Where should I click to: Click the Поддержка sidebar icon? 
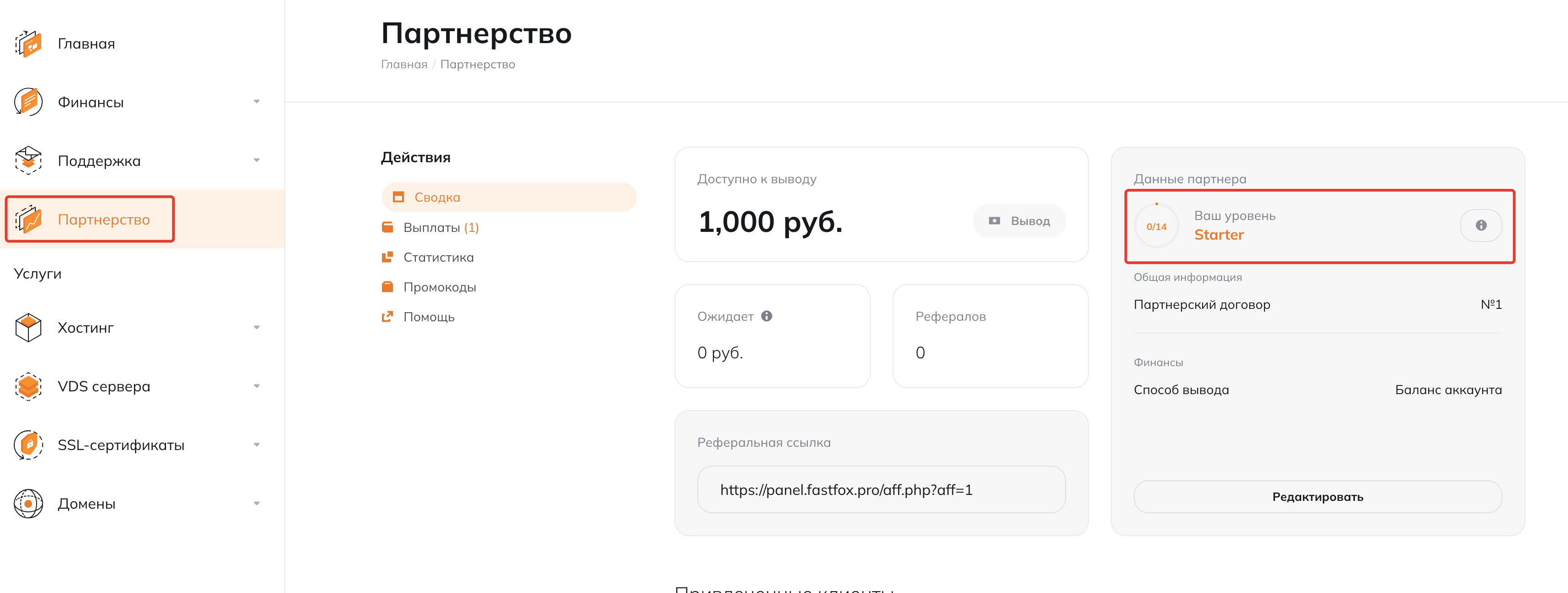[x=28, y=160]
